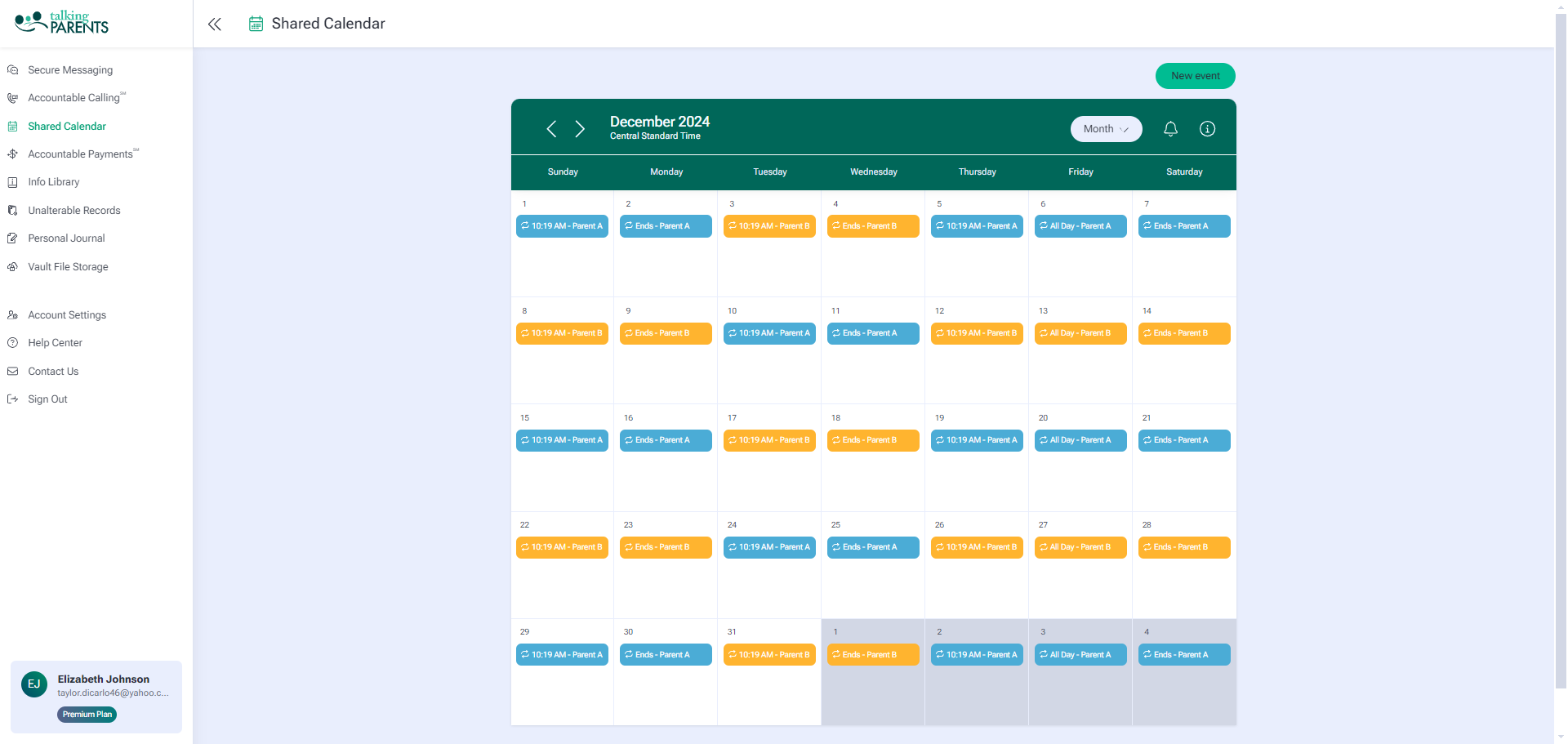Open Info Library page
1568x744 pixels.
[54, 182]
